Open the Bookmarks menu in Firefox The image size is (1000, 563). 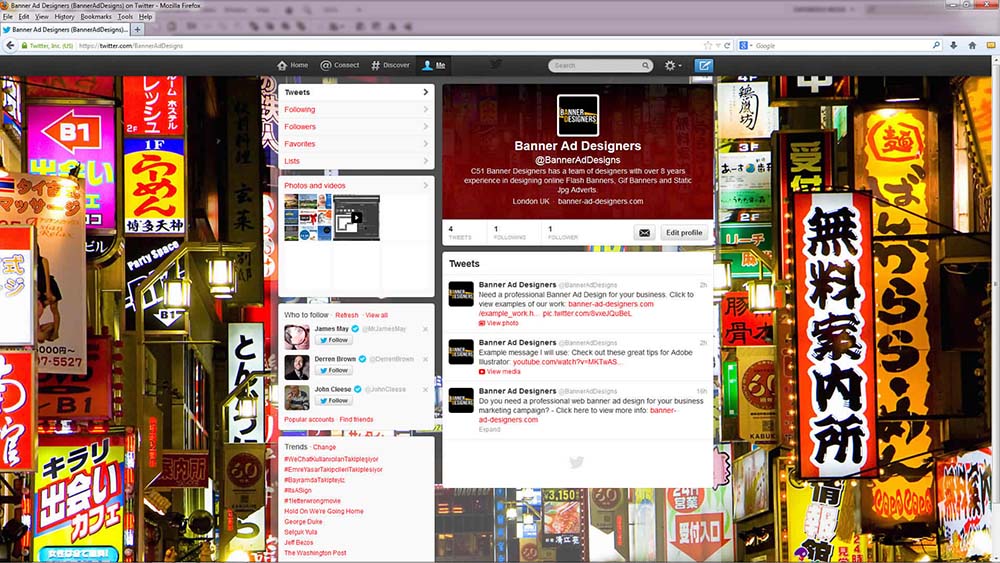coord(96,17)
